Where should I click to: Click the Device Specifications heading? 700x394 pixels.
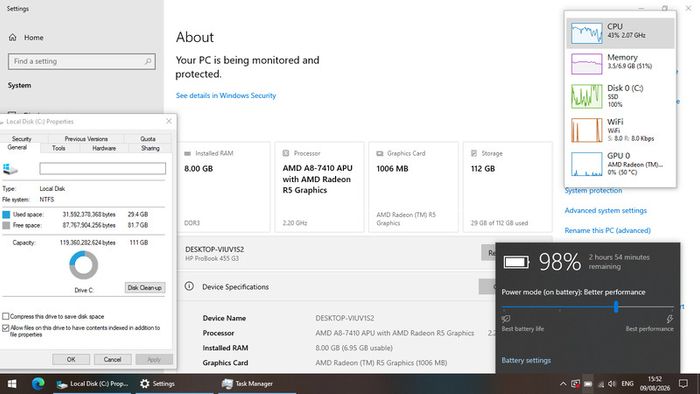(x=235, y=287)
